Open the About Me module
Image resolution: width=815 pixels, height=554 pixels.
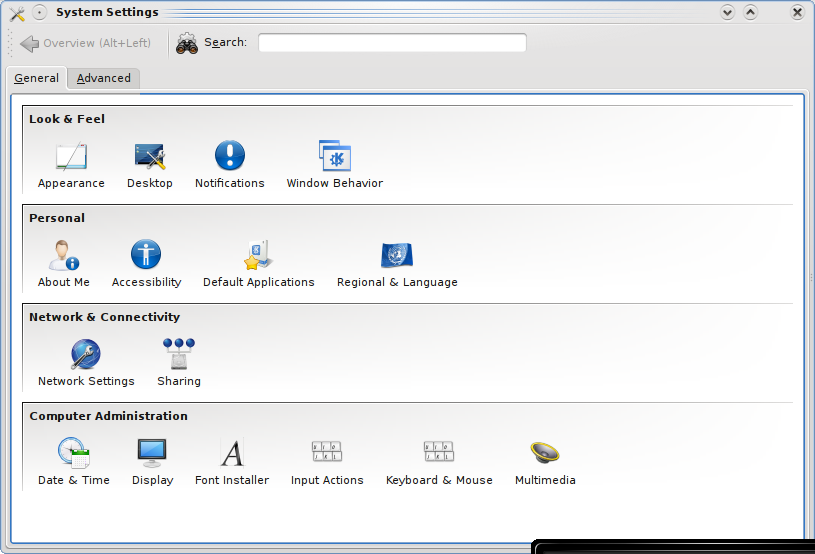coord(64,263)
